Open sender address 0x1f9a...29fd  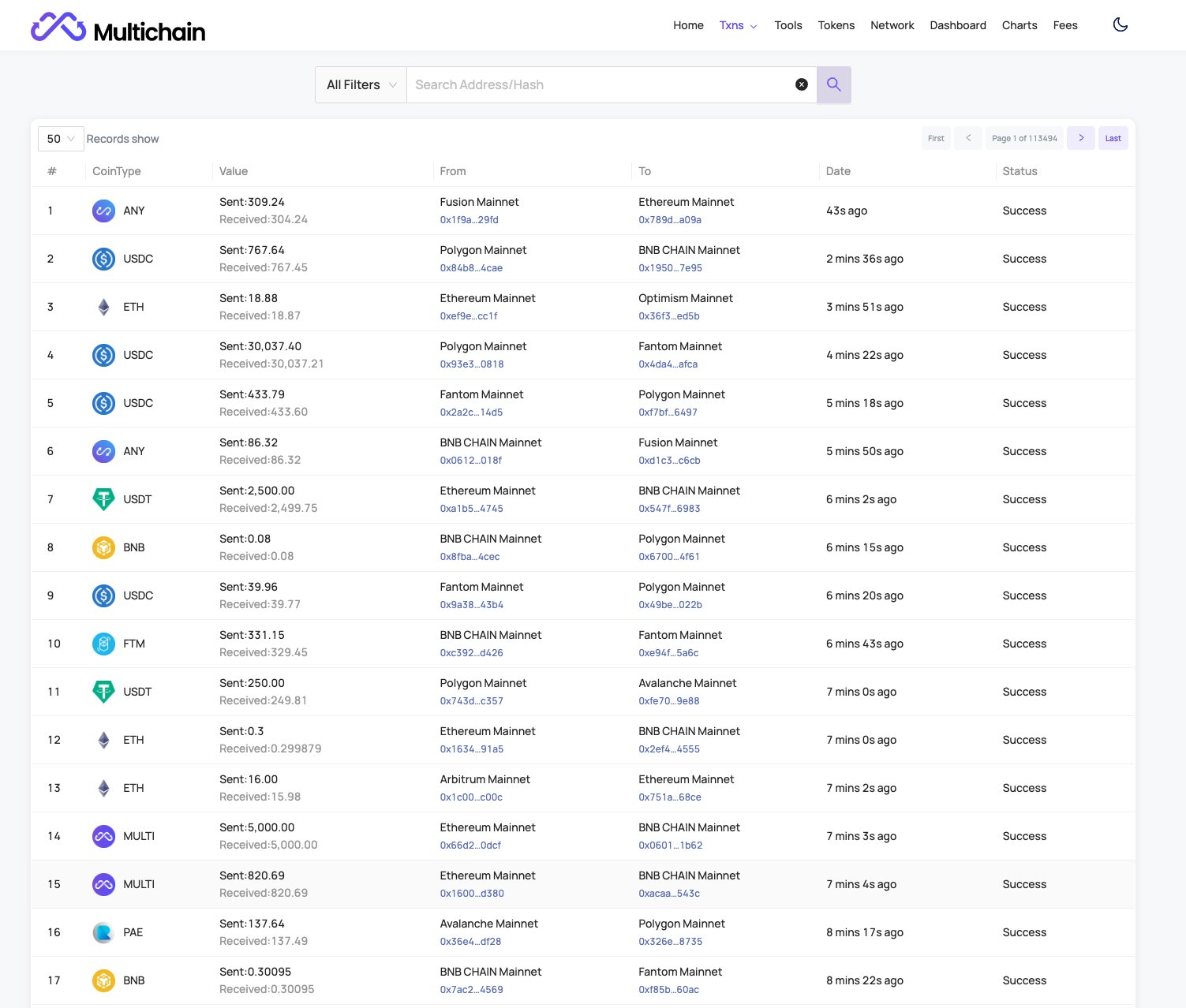click(469, 220)
